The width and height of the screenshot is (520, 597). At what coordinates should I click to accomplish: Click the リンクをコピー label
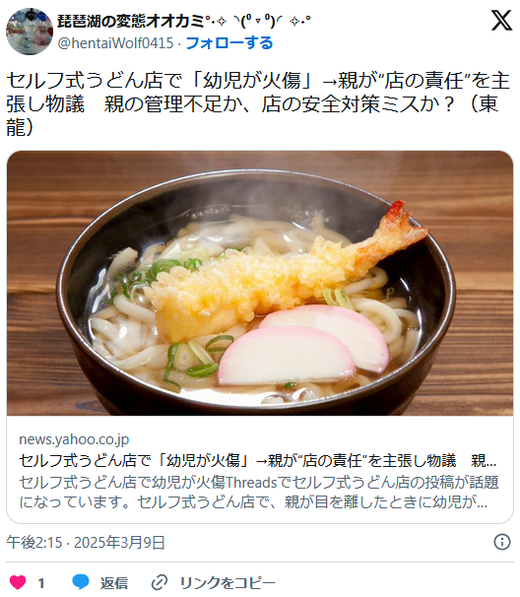pos(227,583)
